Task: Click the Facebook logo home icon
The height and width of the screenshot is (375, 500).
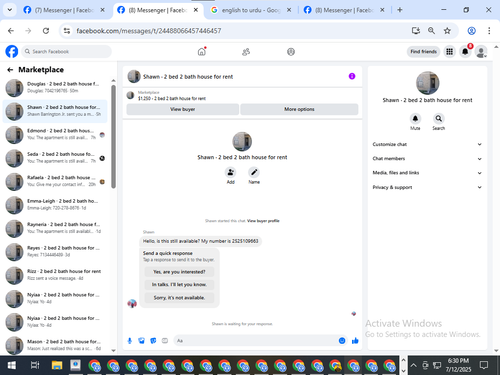Action: [12, 52]
